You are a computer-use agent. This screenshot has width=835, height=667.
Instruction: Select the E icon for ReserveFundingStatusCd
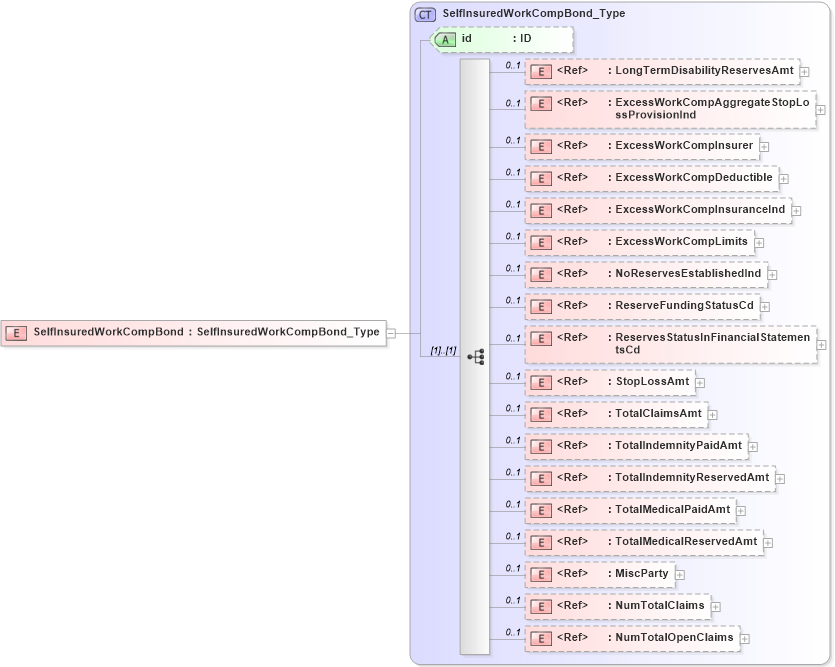coord(541,306)
